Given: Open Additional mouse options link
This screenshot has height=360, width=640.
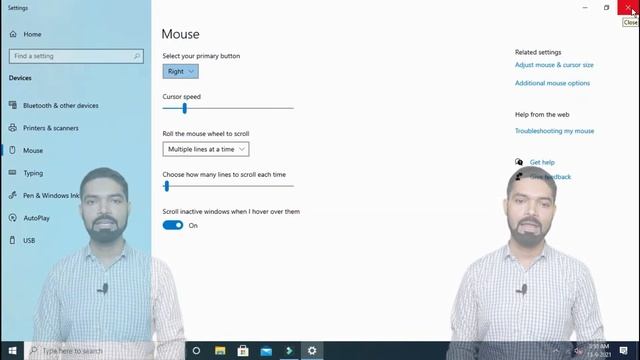Looking at the screenshot, I should click(552, 83).
